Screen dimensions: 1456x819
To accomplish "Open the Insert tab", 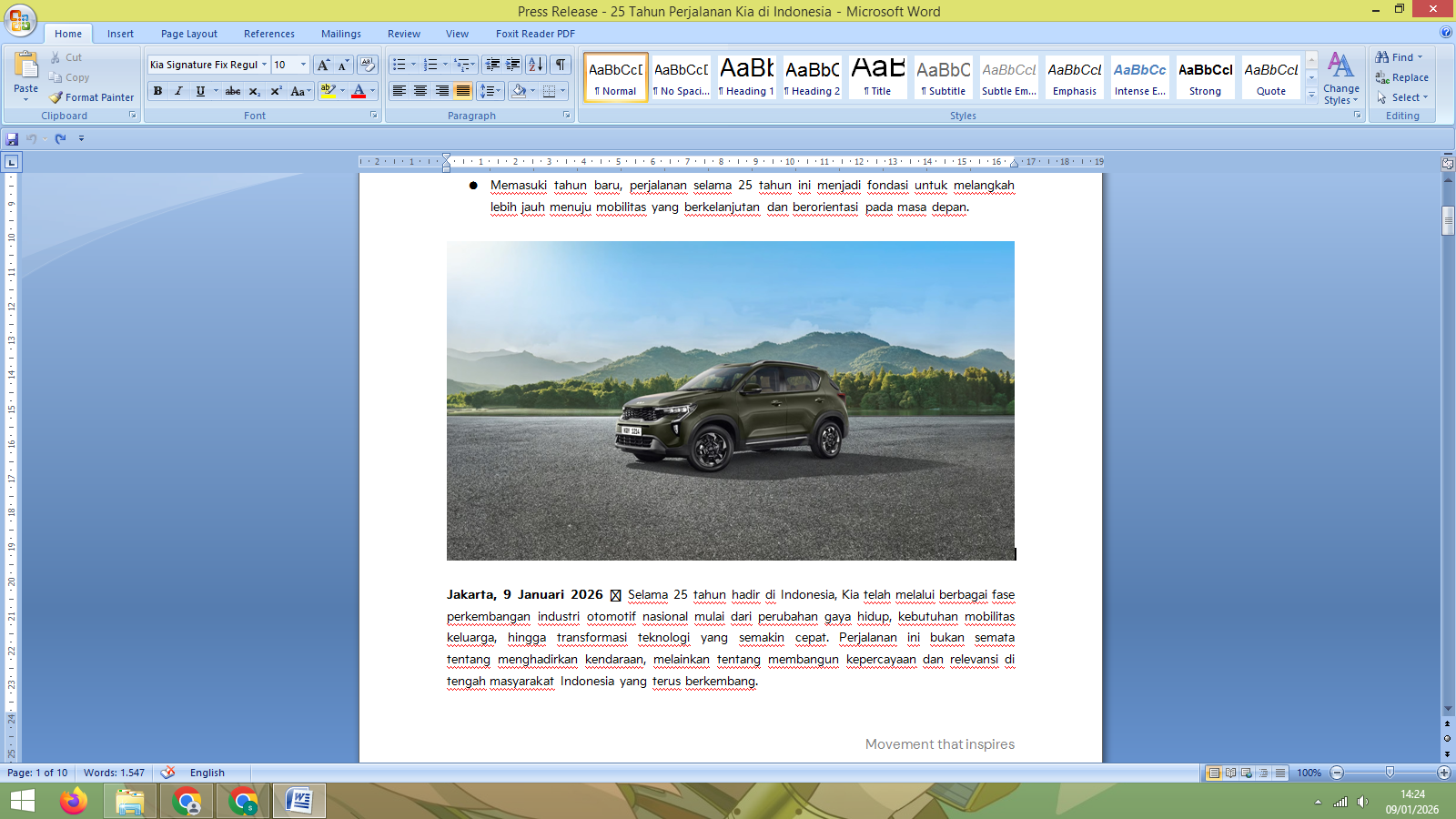I will tap(120, 34).
